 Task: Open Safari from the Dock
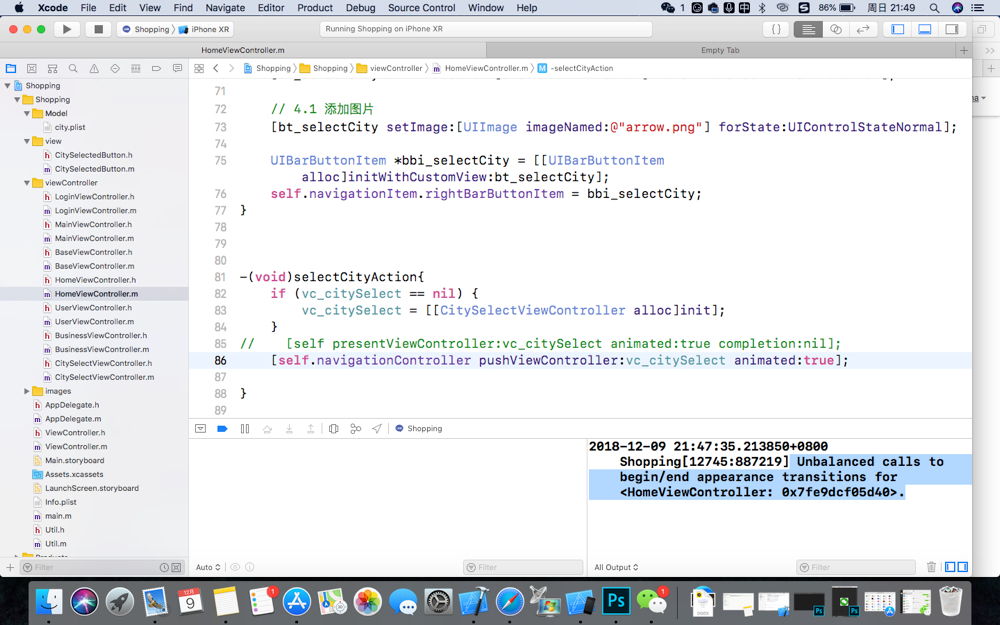[x=510, y=601]
